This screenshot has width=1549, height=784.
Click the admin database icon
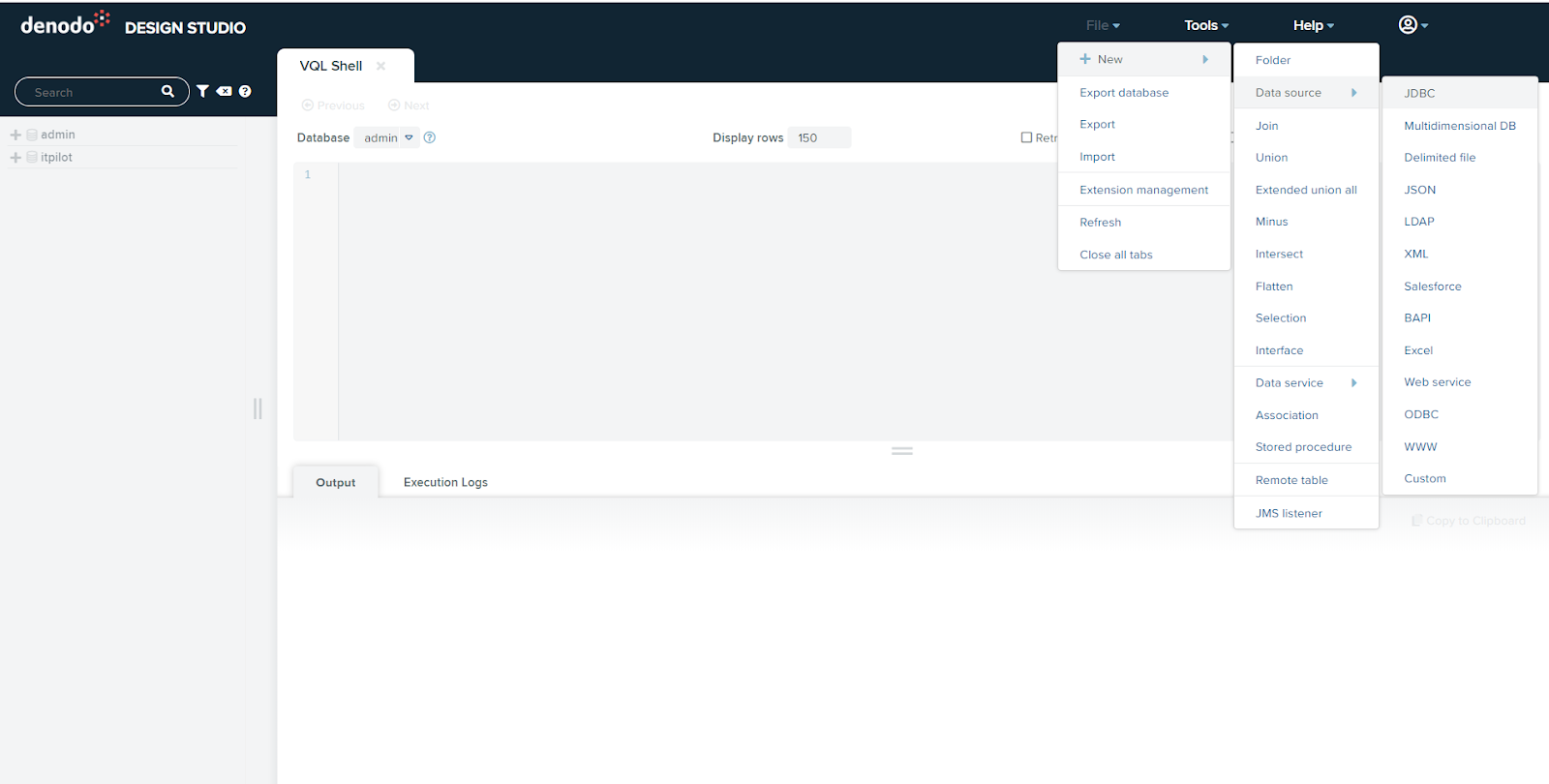[x=32, y=135]
